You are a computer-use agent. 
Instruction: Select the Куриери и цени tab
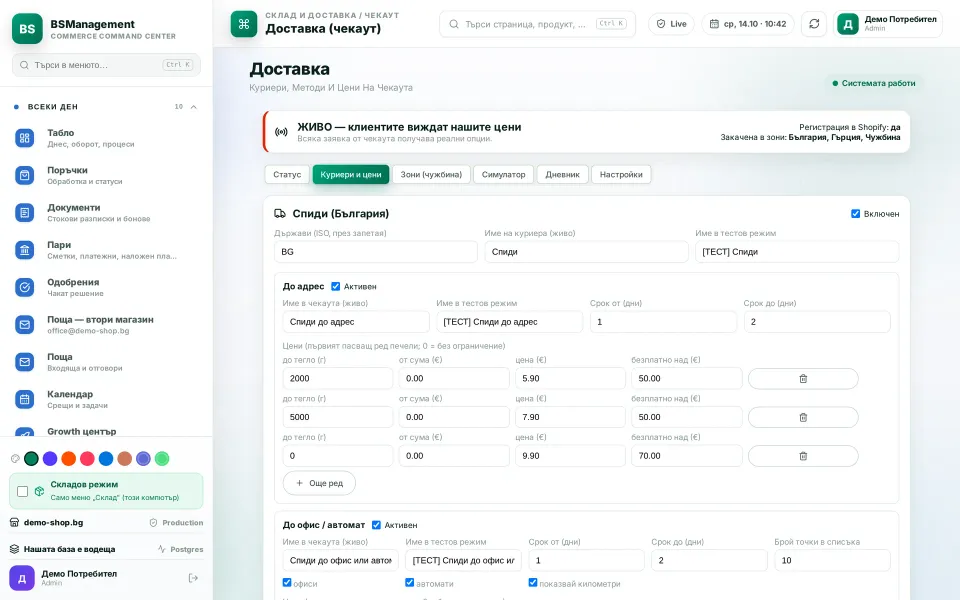(x=351, y=174)
